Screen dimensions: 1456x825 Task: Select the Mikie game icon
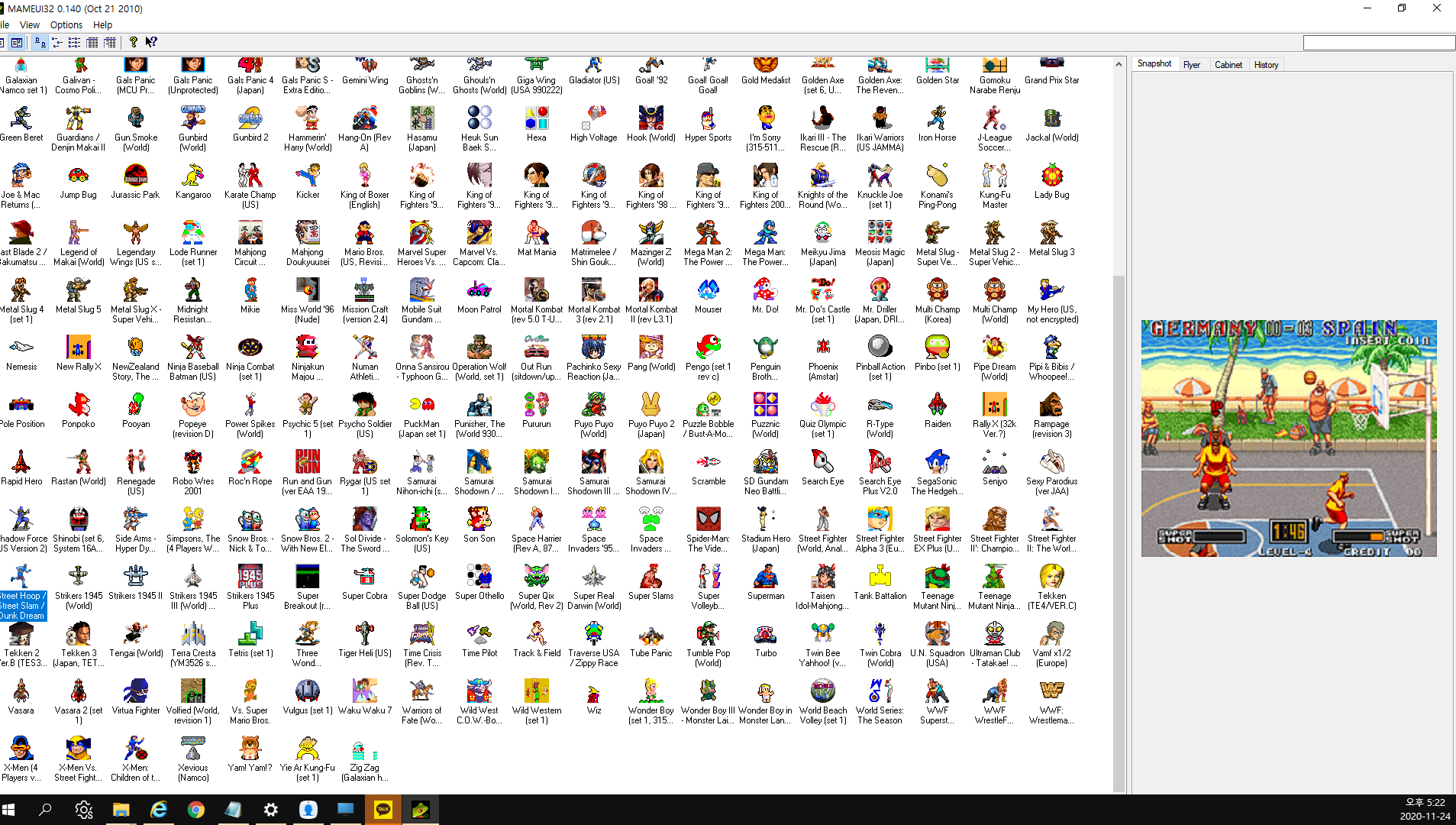tap(250, 290)
